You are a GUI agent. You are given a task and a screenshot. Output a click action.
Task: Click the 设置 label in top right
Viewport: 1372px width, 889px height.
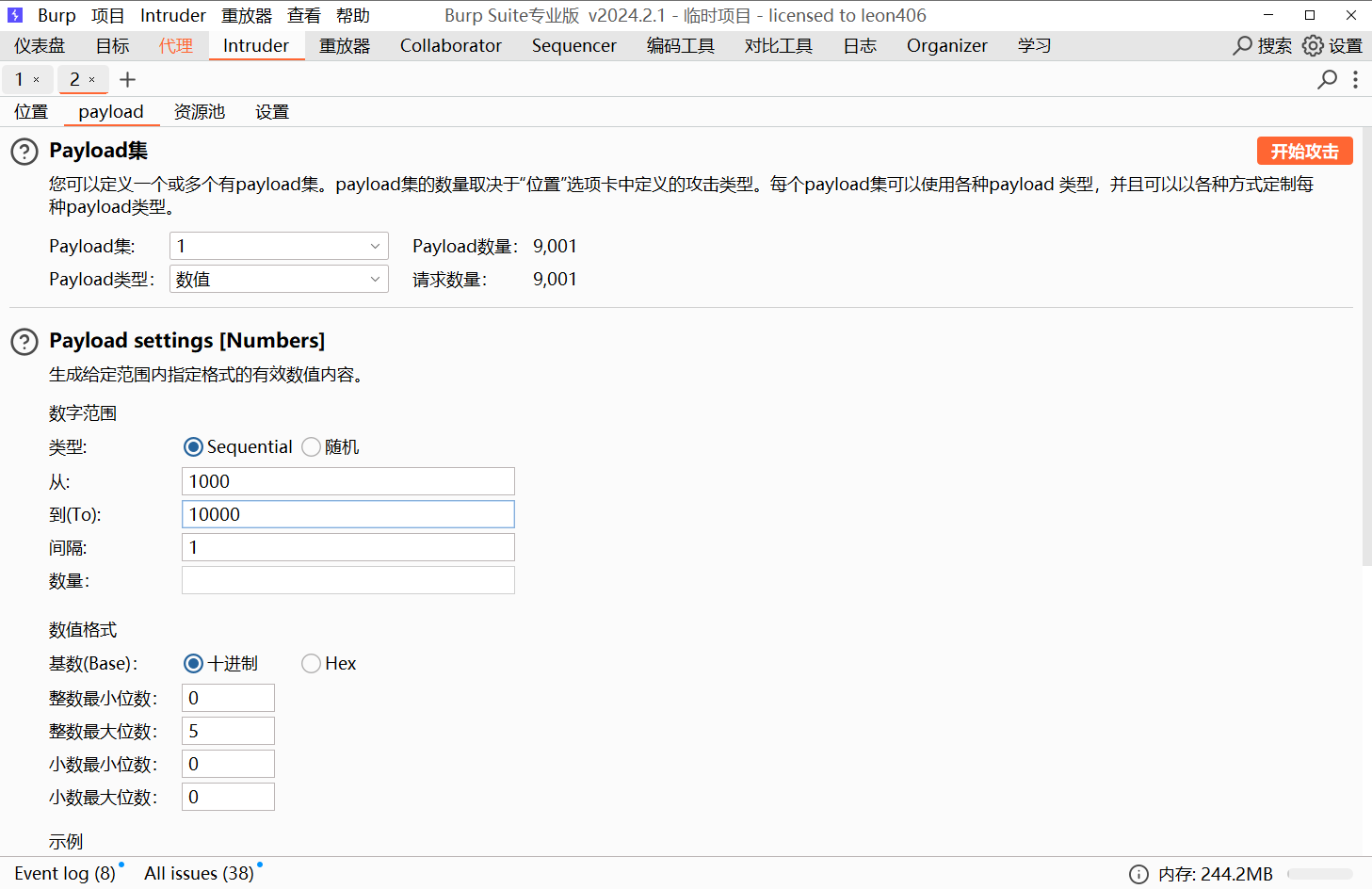pos(1346,45)
